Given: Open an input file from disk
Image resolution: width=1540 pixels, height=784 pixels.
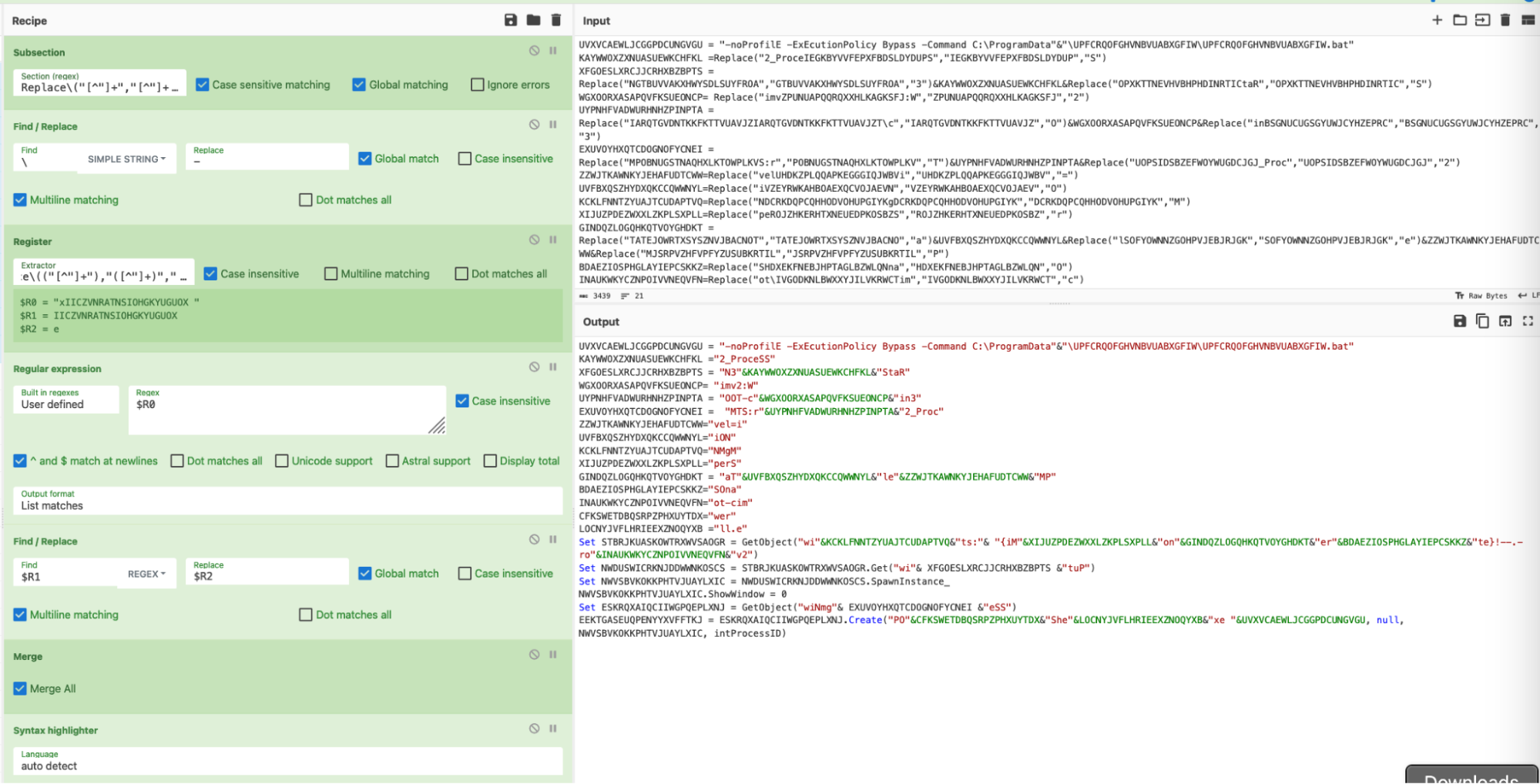Looking at the screenshot, I should click(x=1460, y=20).
